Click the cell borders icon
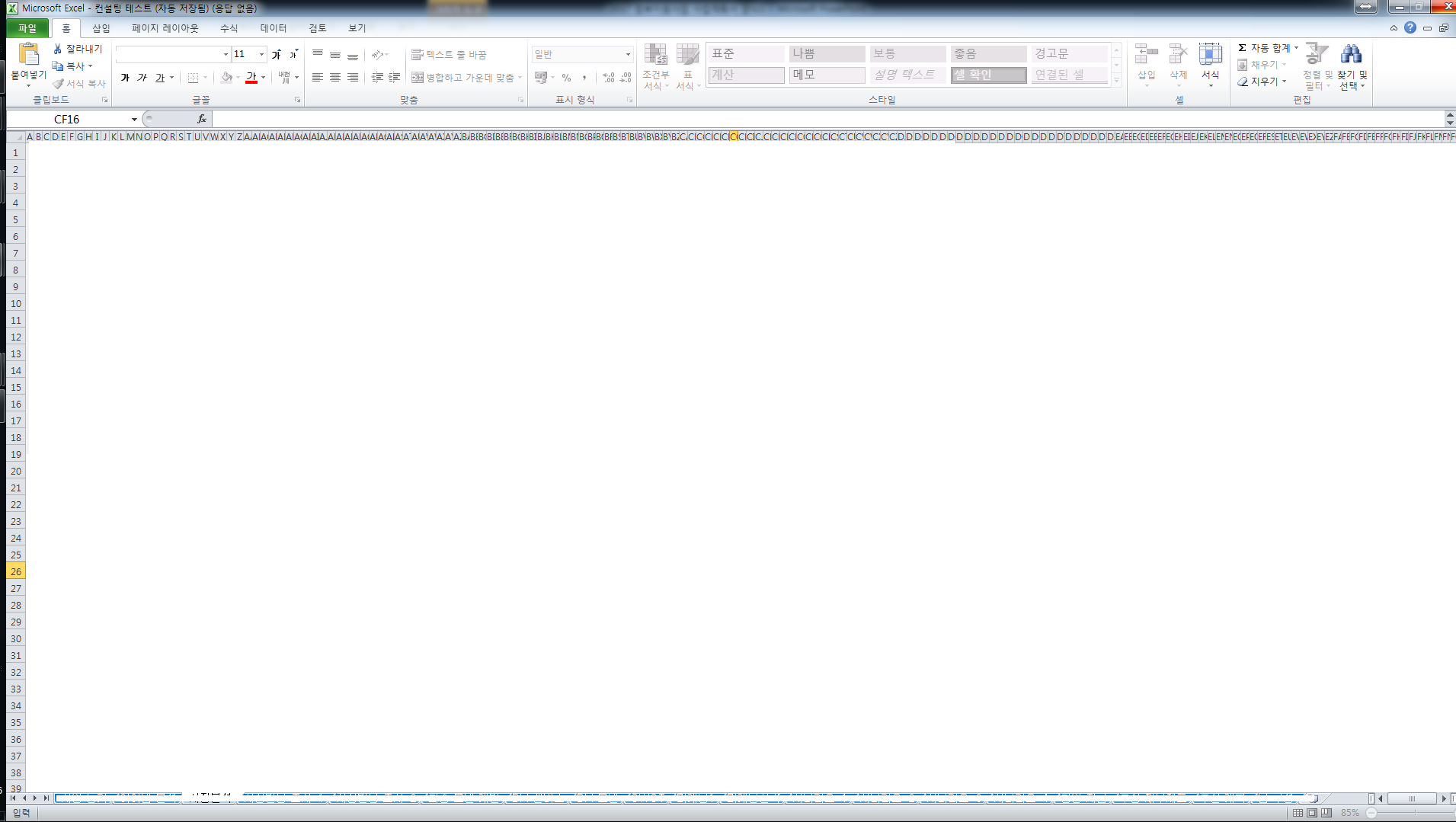This screenshot has height=822, width=1456. click(194, 78)
